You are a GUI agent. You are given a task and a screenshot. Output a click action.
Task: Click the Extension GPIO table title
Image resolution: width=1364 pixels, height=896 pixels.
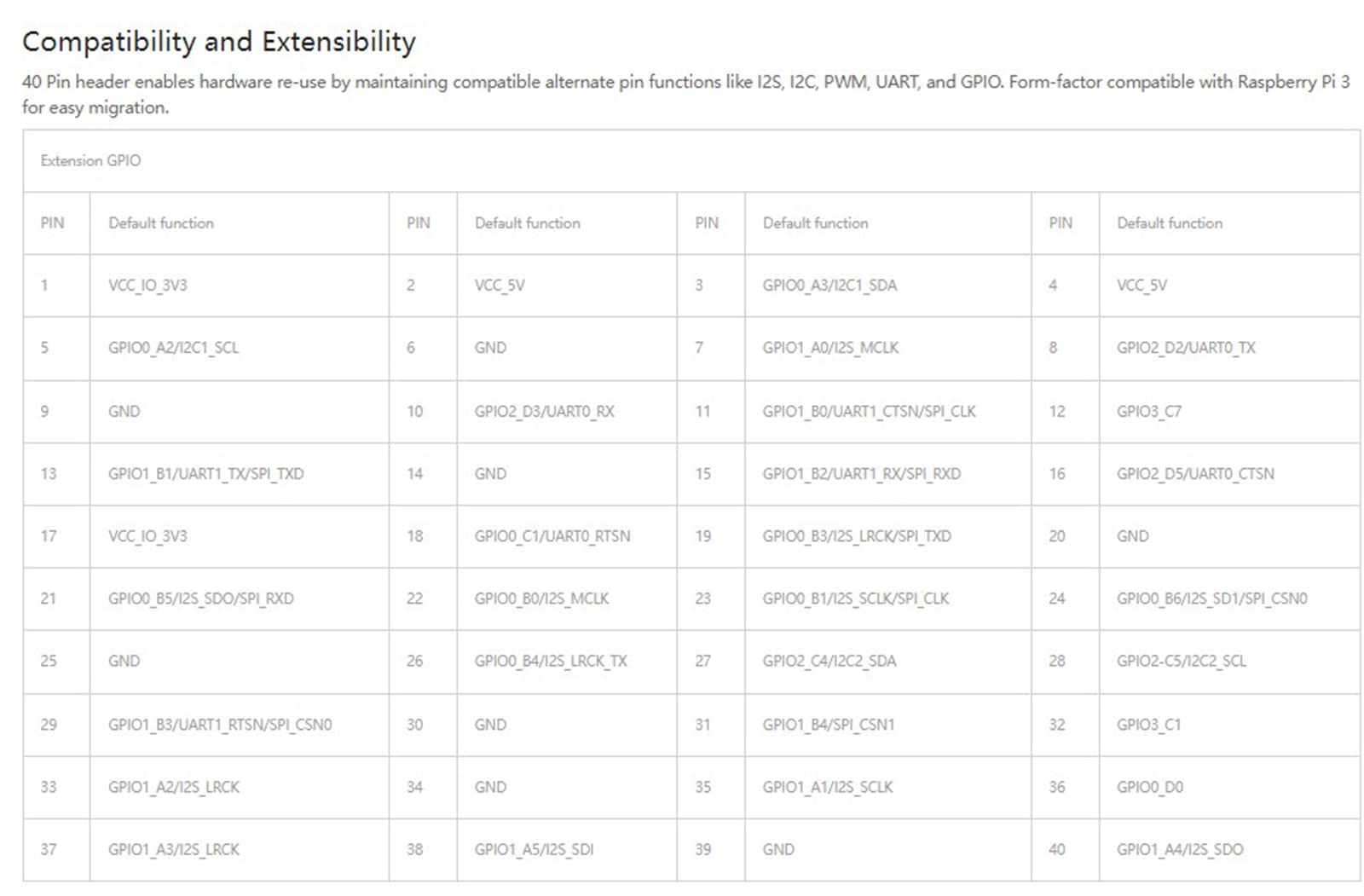pos(90,160)
